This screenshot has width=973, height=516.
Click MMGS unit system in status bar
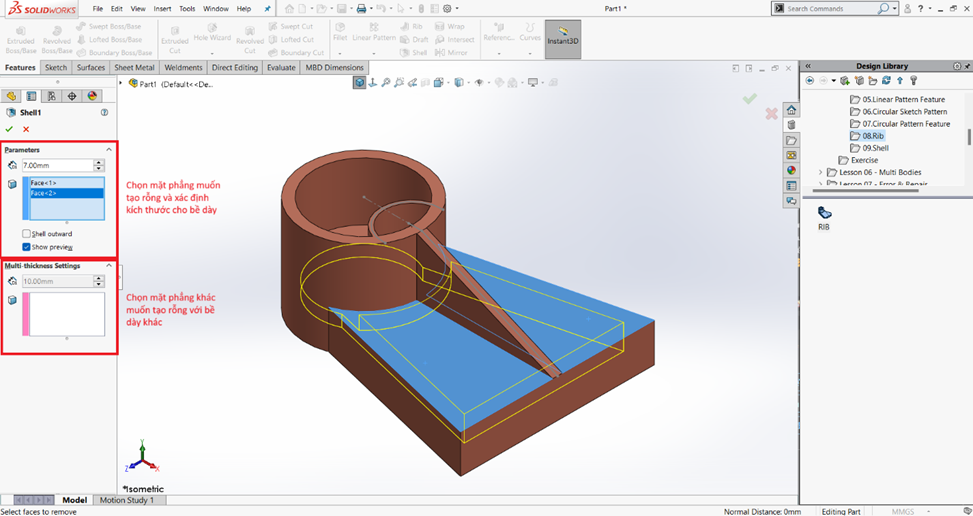coord(903,512)
